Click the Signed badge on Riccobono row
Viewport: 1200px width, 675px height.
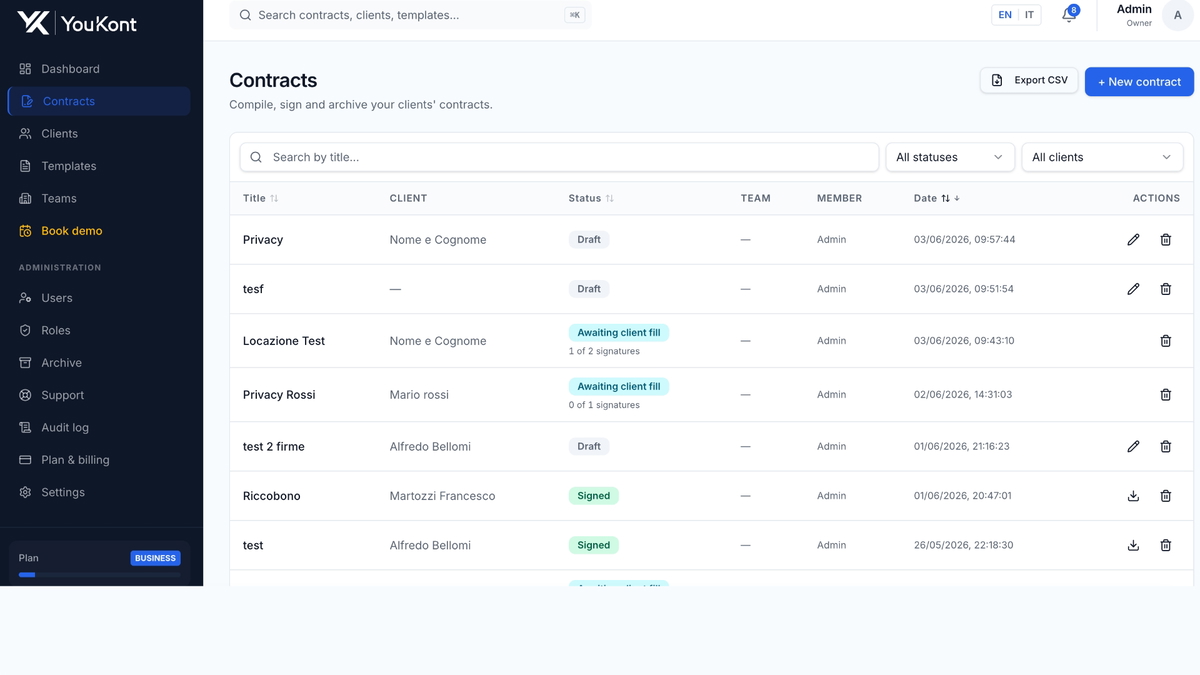tap(594, 496)
